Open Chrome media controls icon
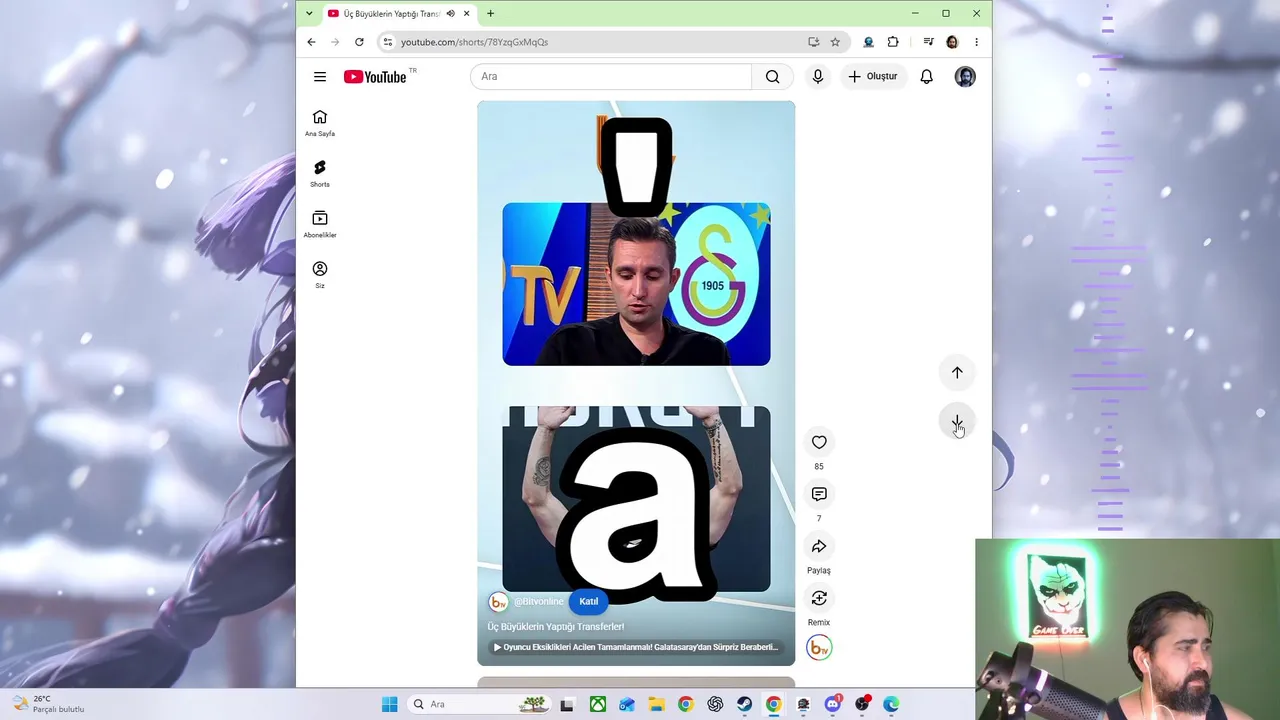Image resolution: width=1280 pixels, height=720 pixels. pos(928,42)
